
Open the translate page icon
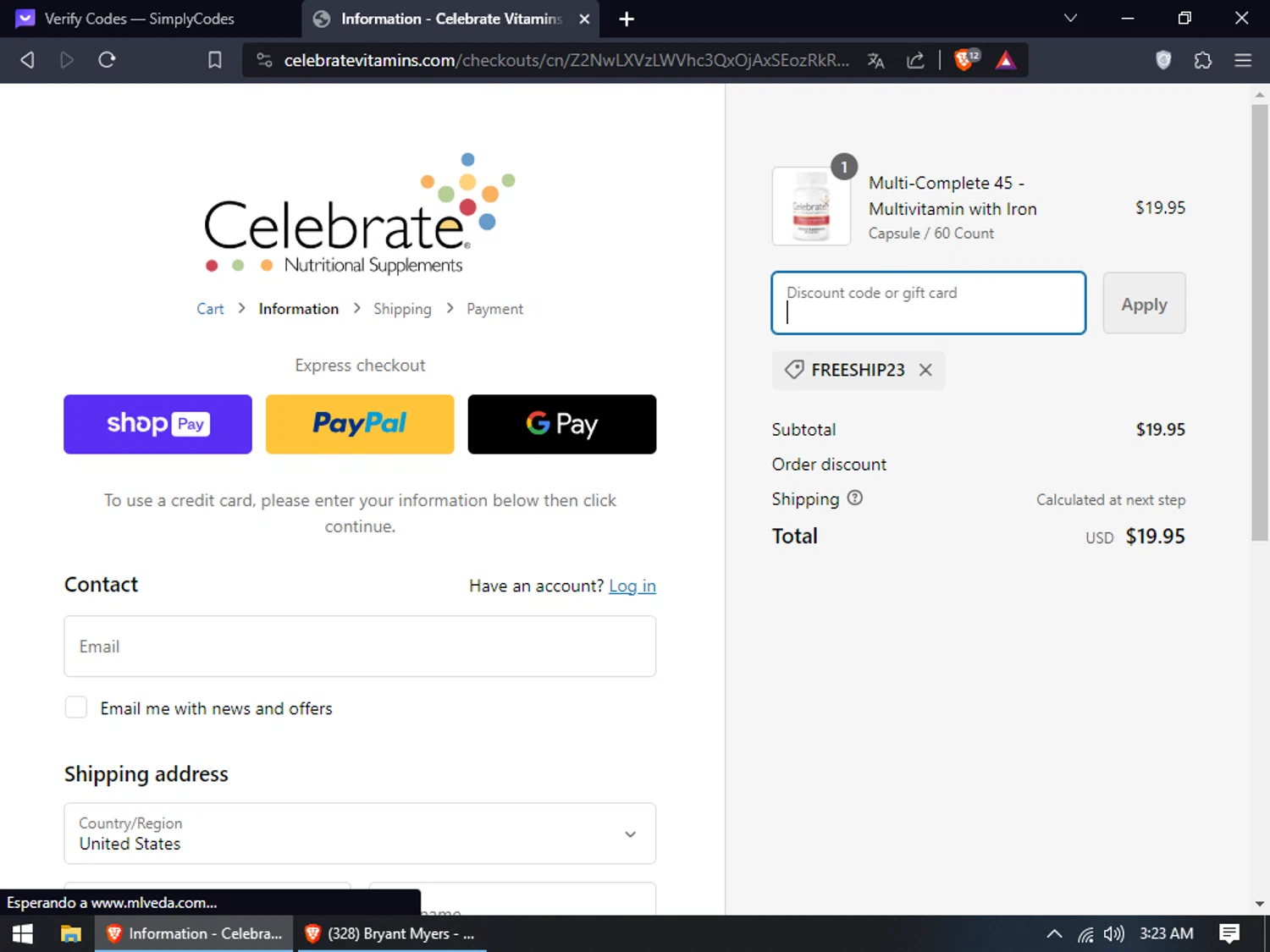coord(876,60)
